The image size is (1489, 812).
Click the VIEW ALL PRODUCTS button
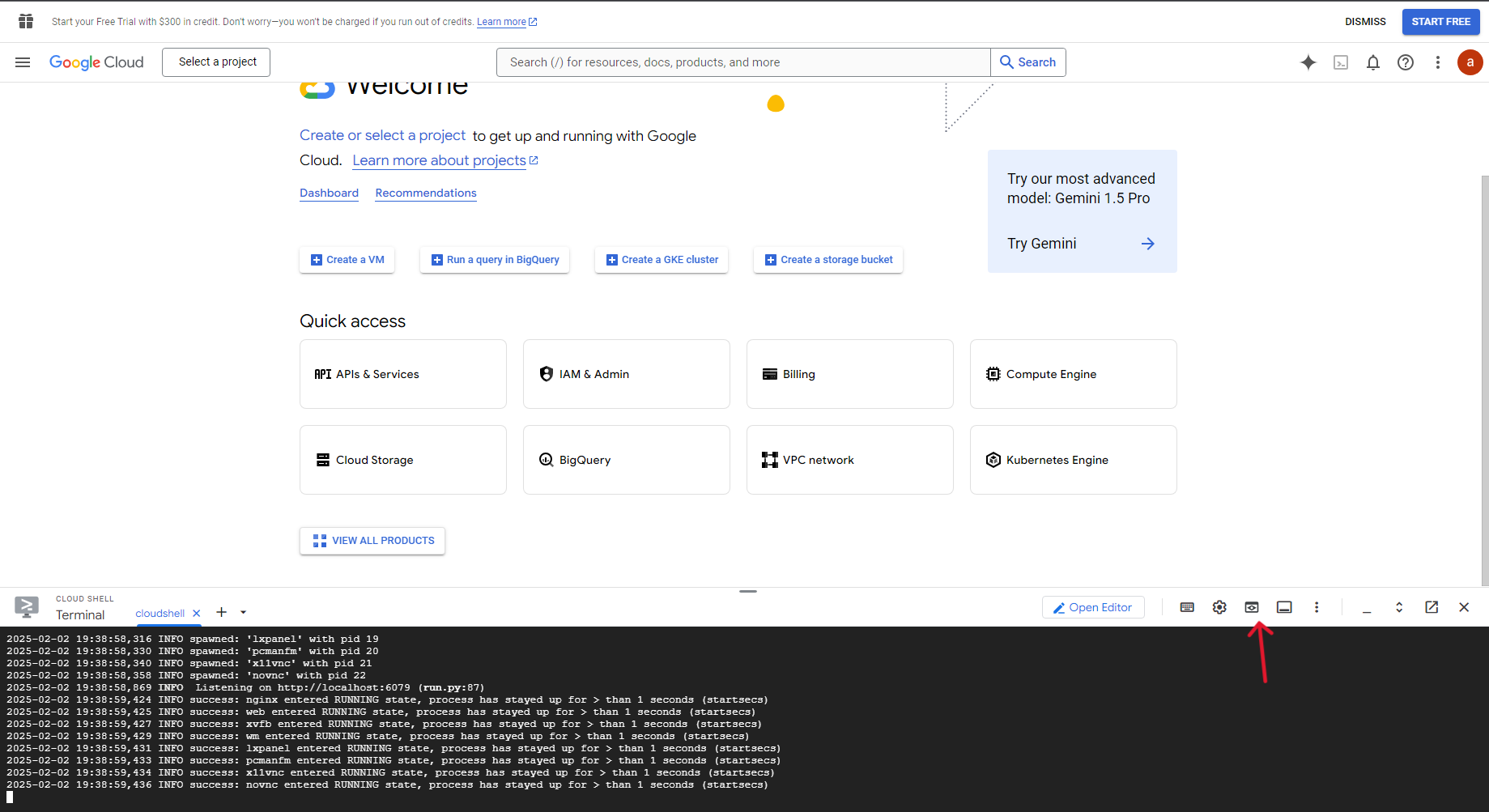[372, 541]
